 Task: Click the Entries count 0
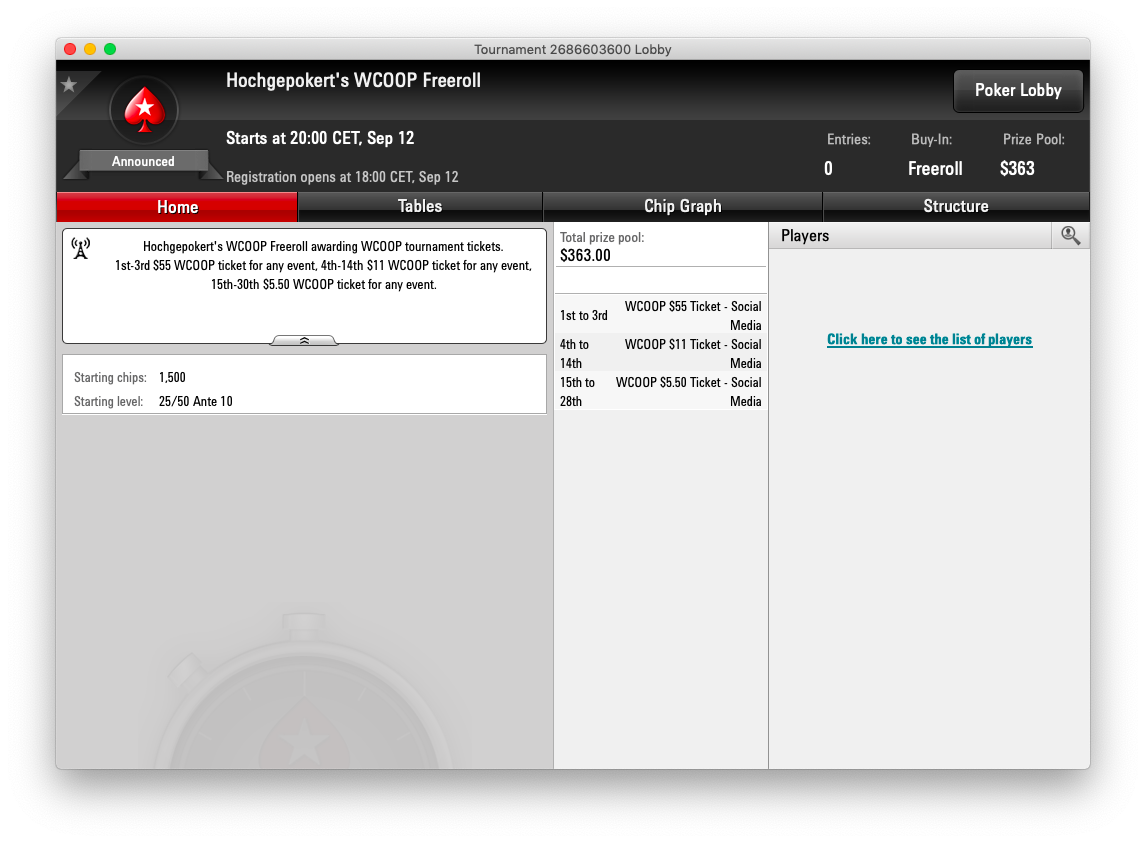coord(828,169)
